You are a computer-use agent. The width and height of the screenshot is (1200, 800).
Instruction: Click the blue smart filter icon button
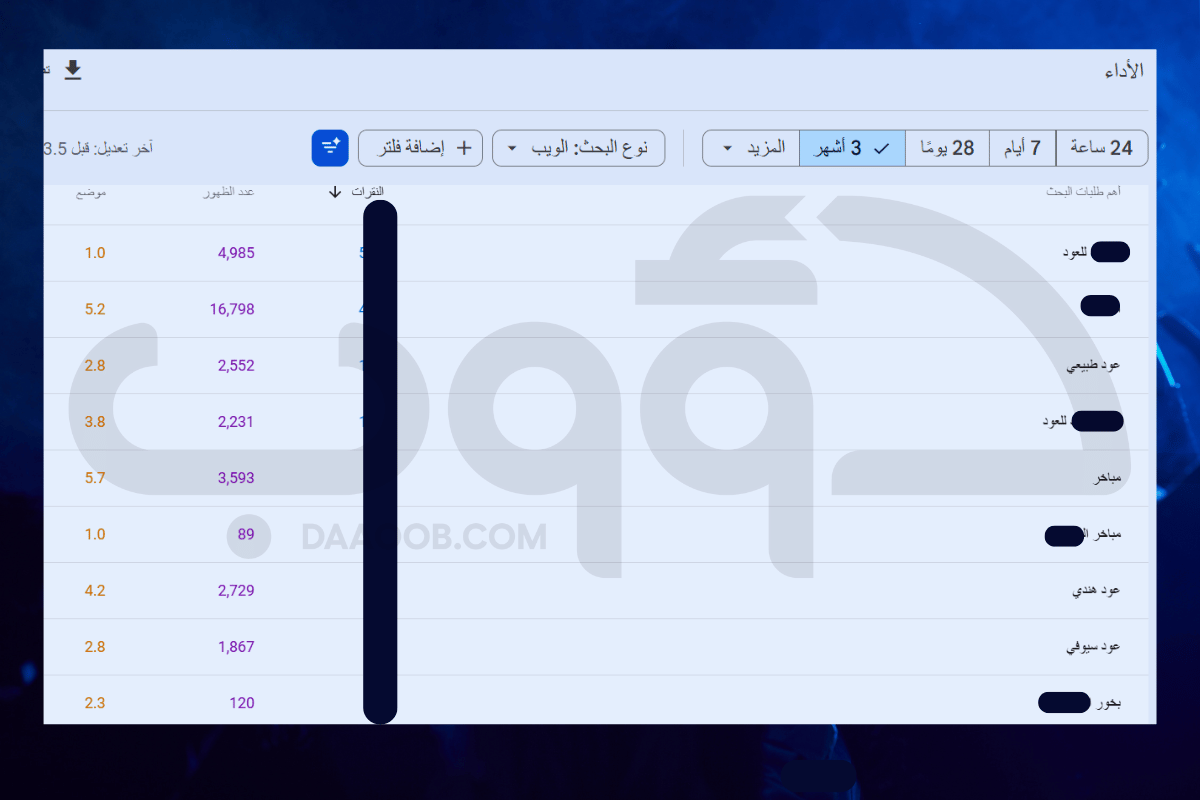coord(330,148)
